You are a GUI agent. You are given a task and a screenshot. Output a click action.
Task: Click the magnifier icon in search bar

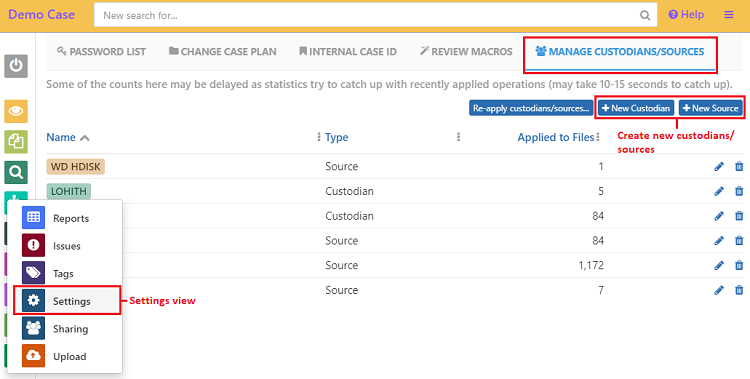pos(645,15)
